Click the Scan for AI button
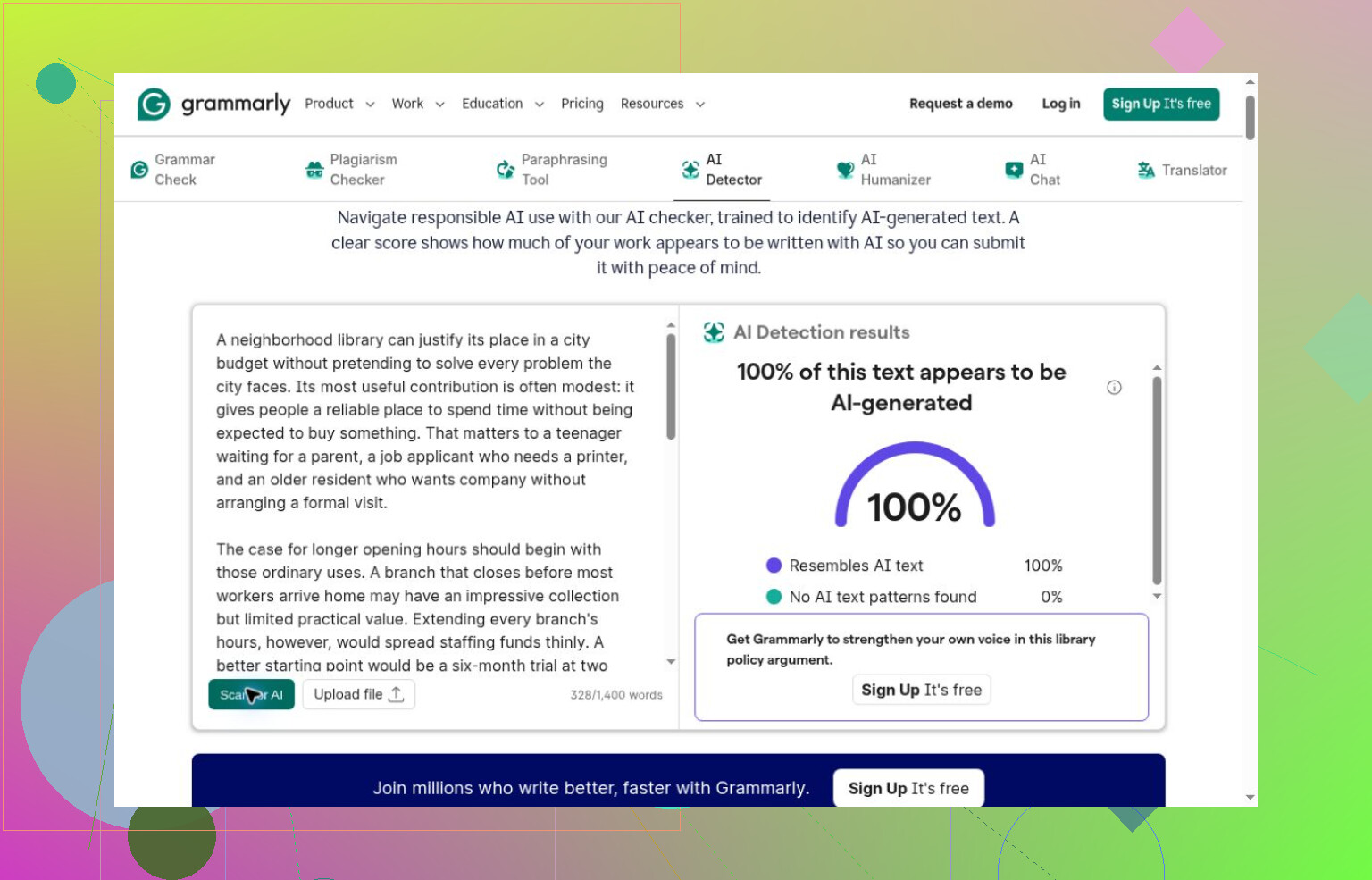The image size is (1372, 880). coord(251,694)
